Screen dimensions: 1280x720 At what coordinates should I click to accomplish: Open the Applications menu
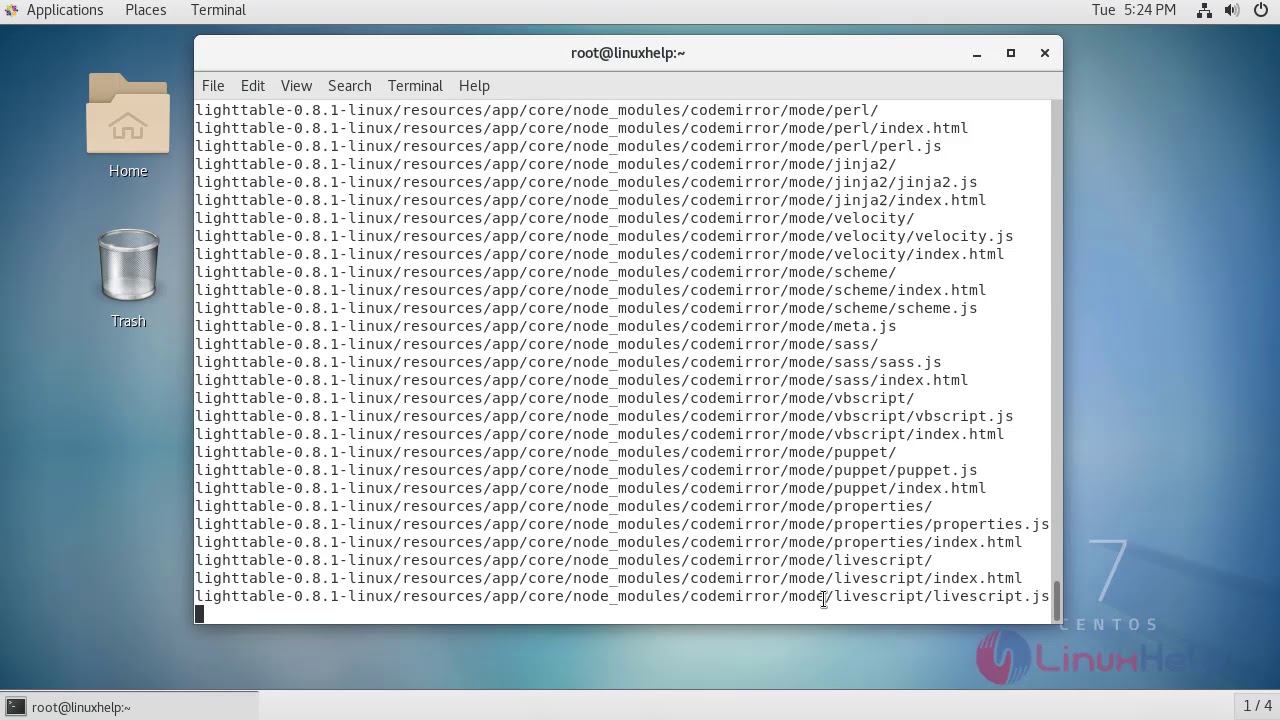65,10
